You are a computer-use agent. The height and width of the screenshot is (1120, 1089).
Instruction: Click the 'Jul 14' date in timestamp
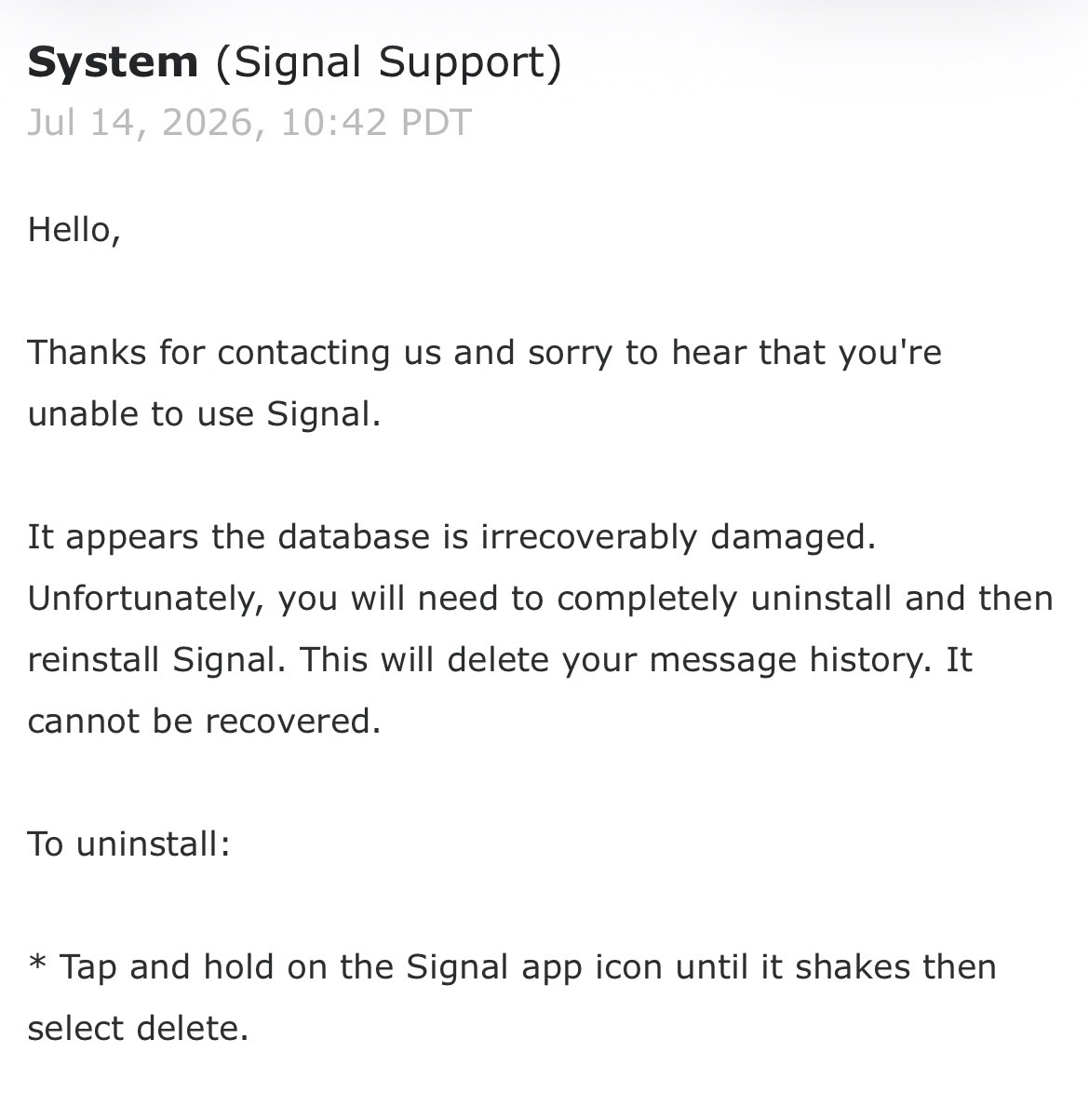[81, 123]
